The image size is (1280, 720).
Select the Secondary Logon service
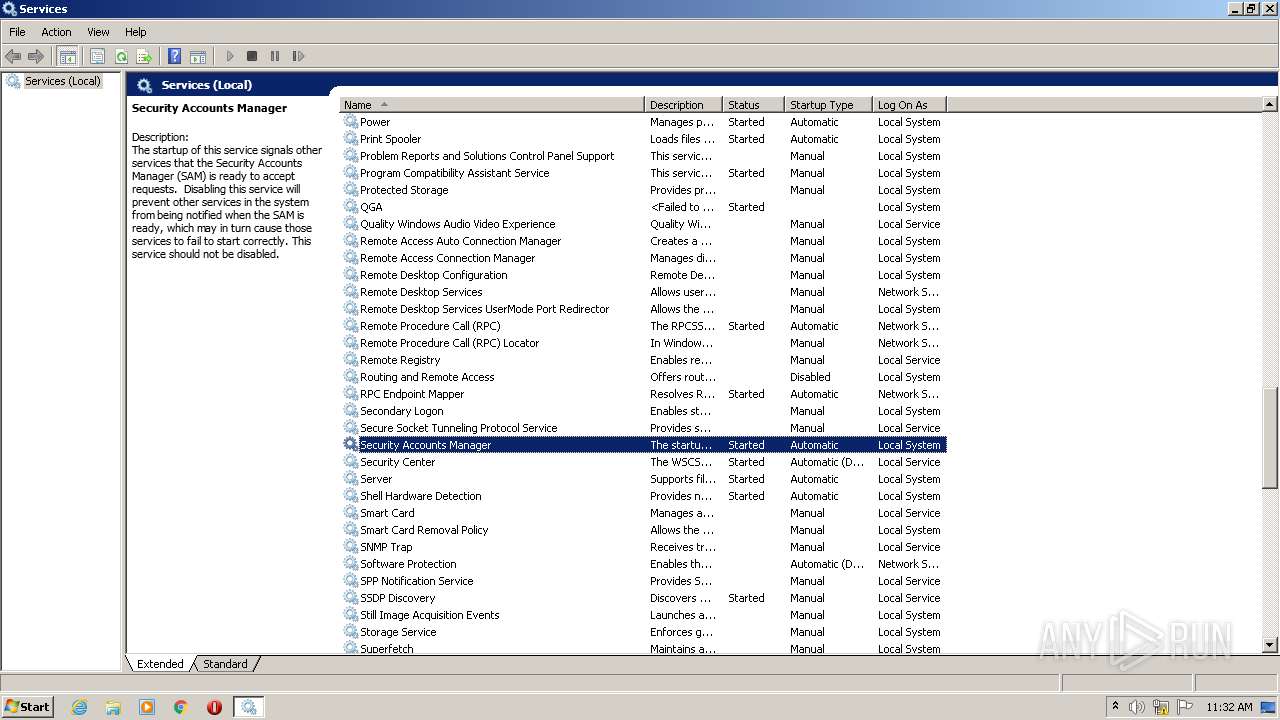coord(643,411)
